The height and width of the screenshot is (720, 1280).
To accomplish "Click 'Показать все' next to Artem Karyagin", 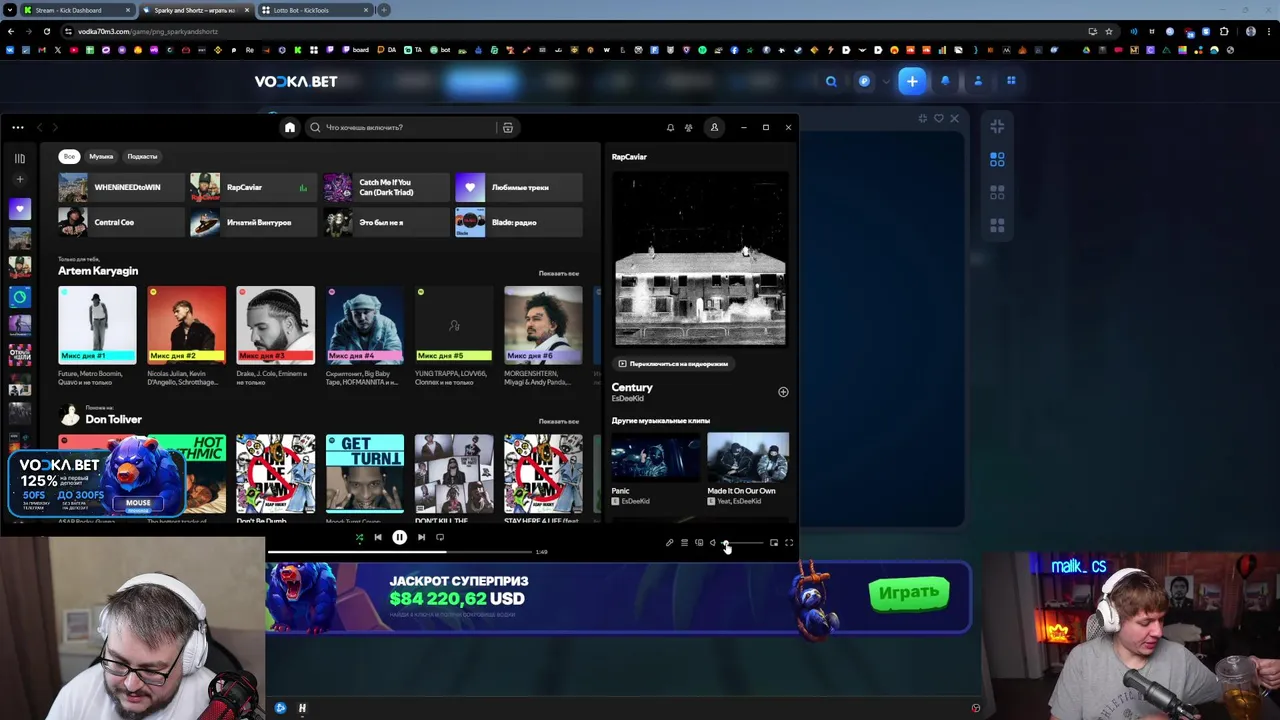I will pyautogui.click(x=558, y=273).
